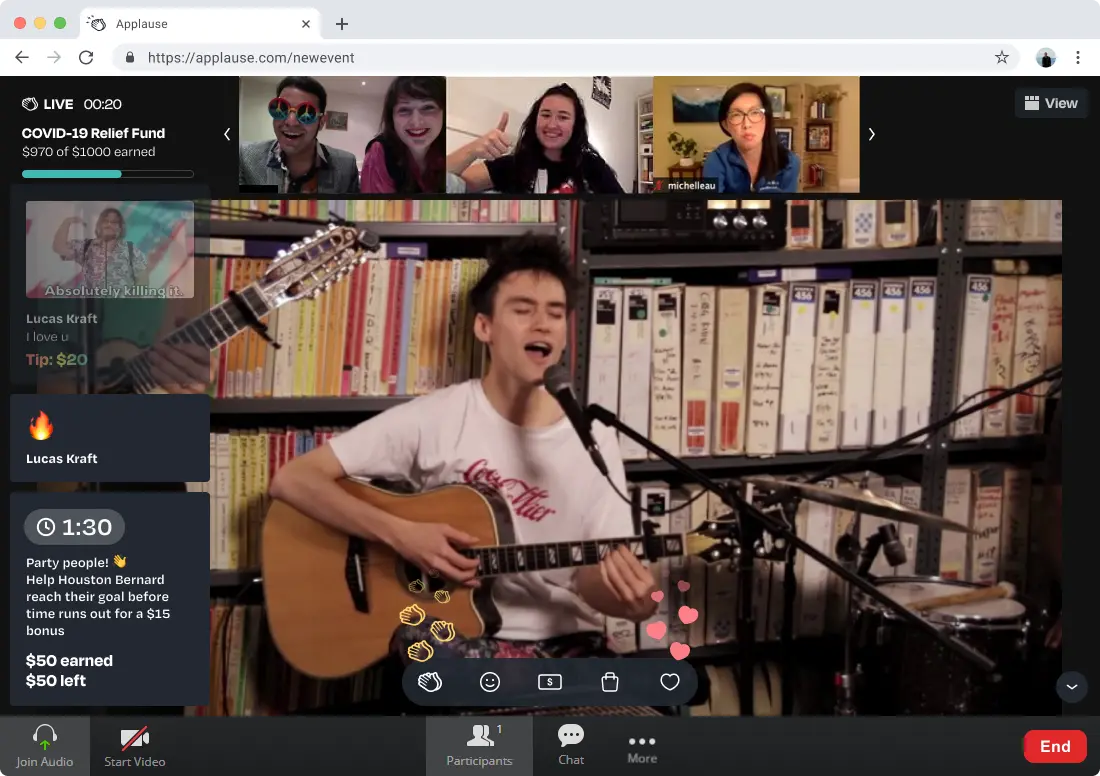Bookmark this page with the star icon
Image resolution: width=1100 pixels, height=776 pixels.
point(1001,58)
